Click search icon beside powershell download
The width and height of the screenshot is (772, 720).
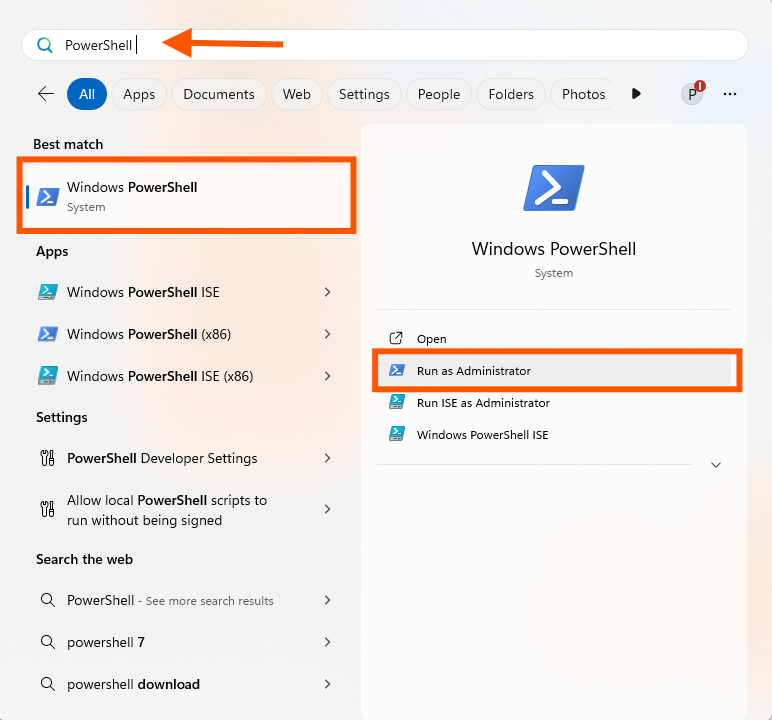click(x=47, y=684)
